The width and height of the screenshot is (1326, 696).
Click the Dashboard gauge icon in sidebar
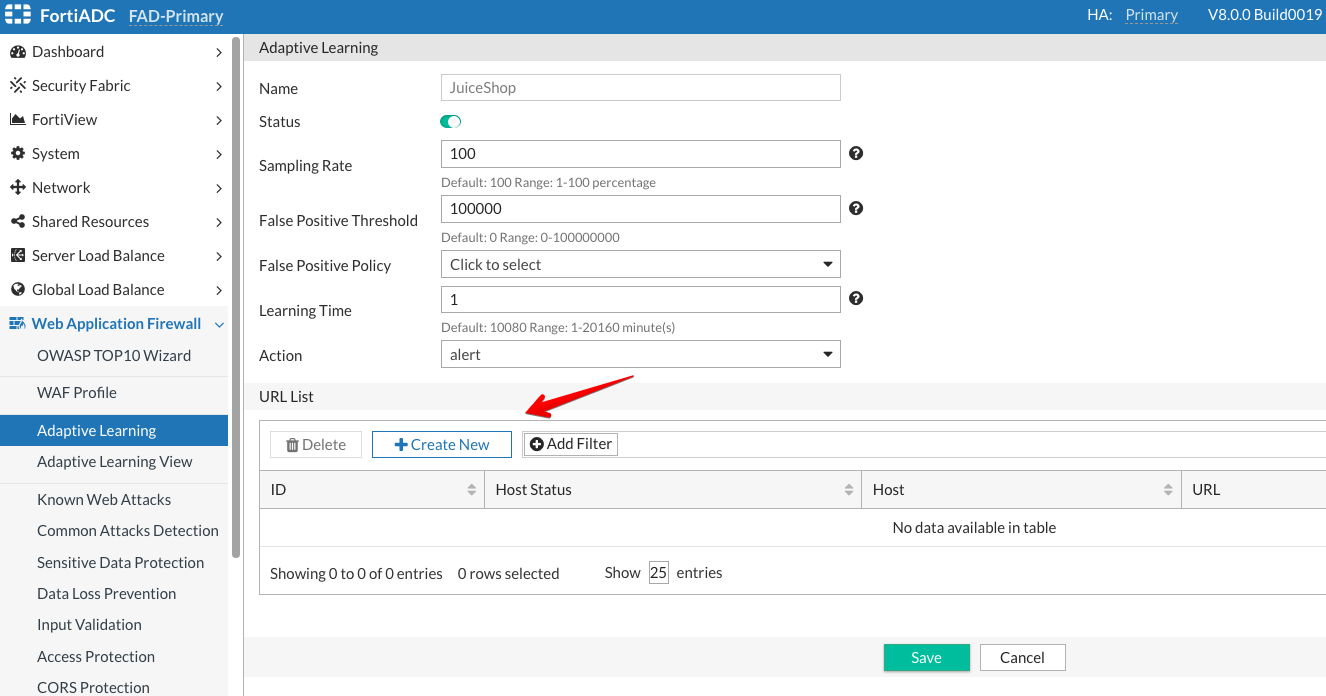[17, 52]
